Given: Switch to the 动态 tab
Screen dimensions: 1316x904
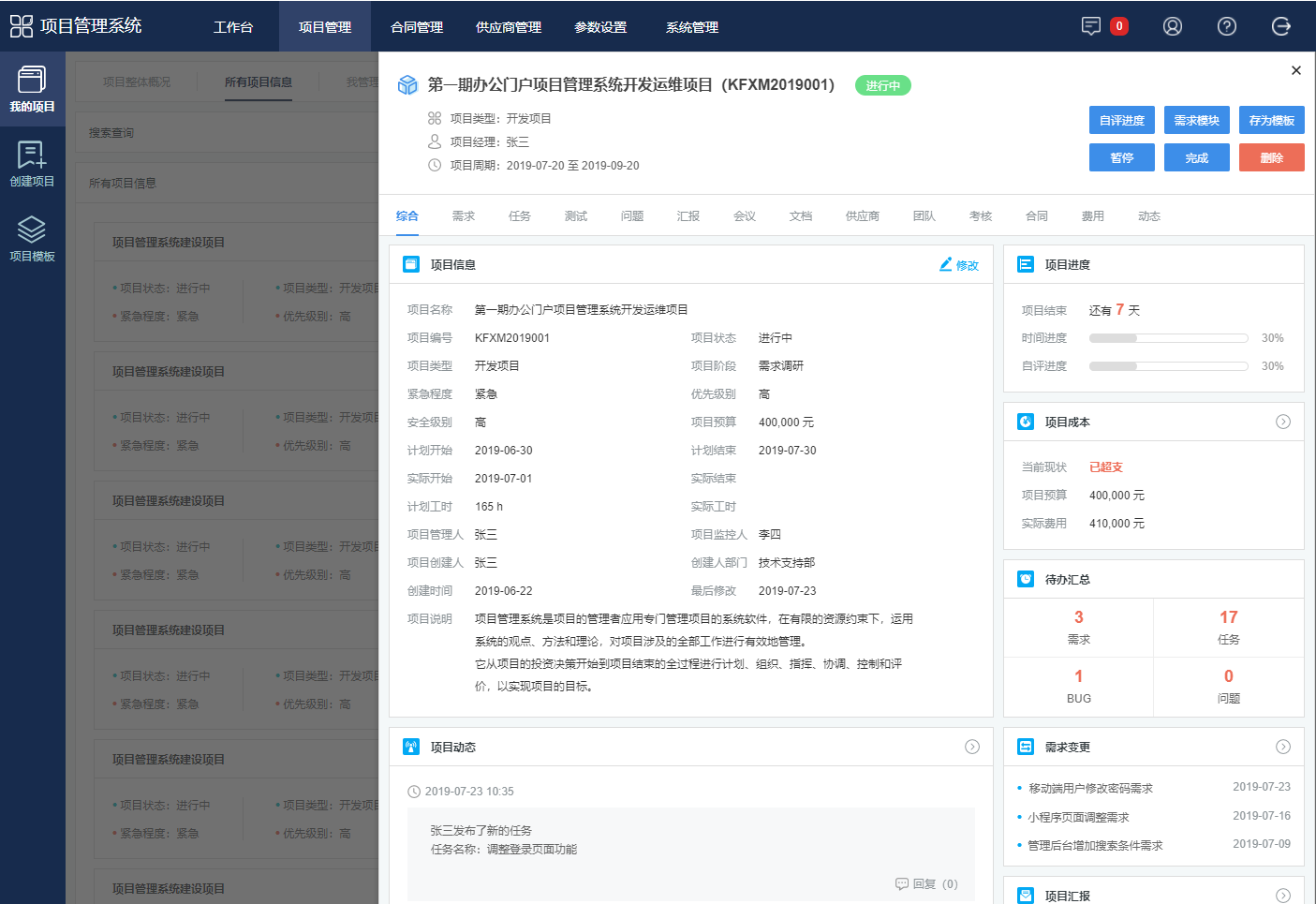Looking at the screenshot, I should [x=1149, y=215].
